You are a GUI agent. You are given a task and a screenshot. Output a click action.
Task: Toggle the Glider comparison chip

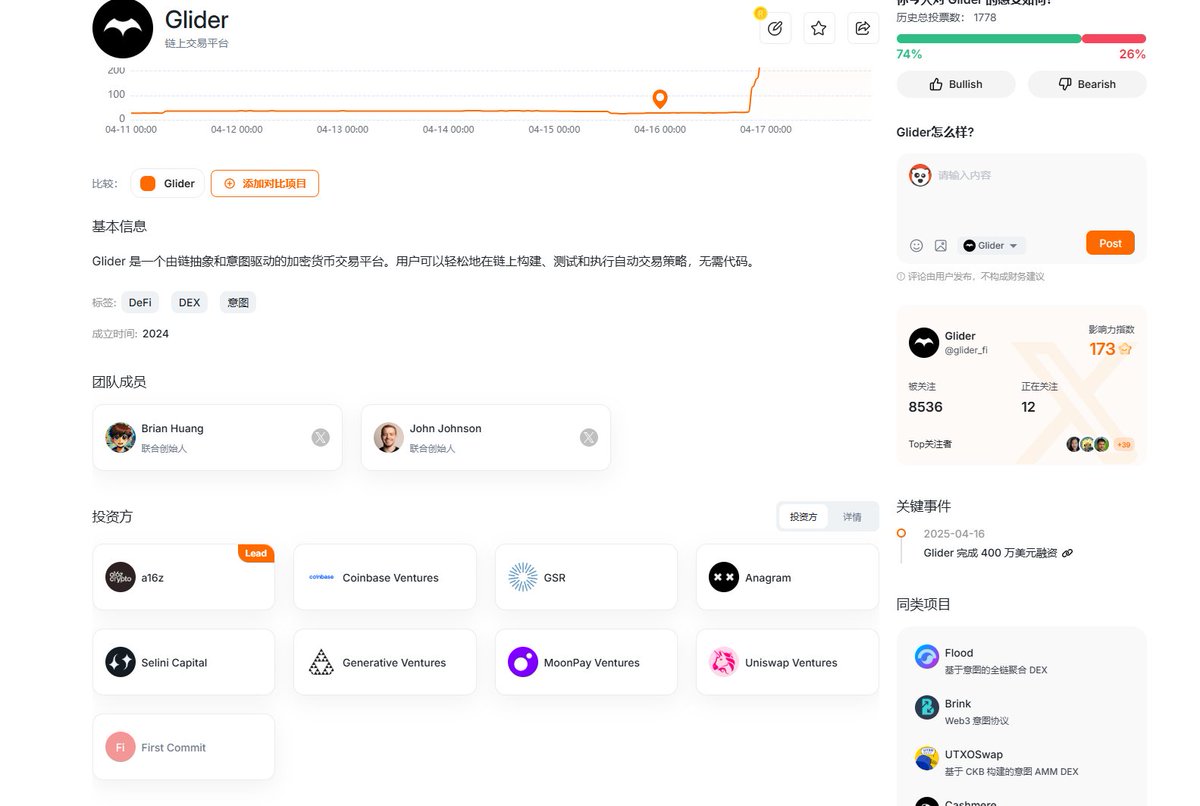click(168, 183)
